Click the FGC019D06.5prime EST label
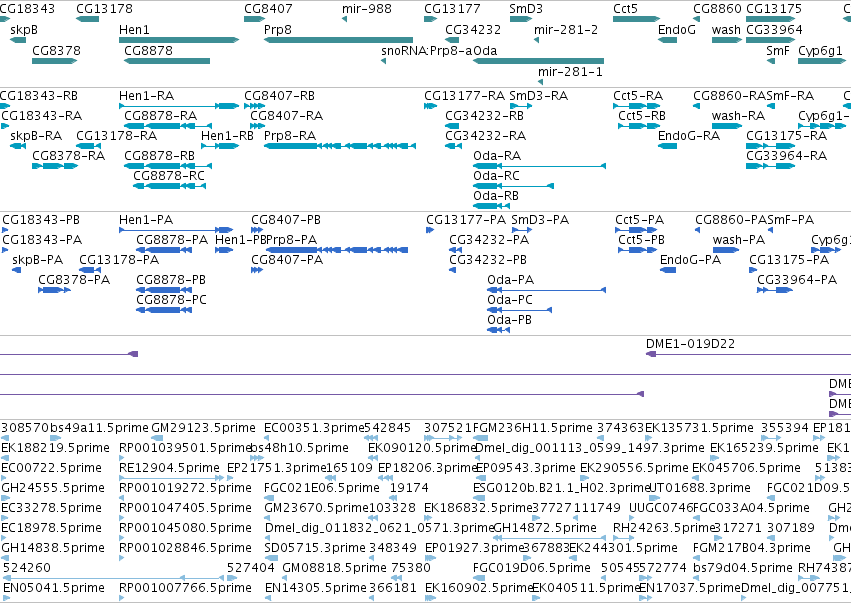The height and width of the screenshot is (603, 851). pyautogui.click(x=532, y=567)
